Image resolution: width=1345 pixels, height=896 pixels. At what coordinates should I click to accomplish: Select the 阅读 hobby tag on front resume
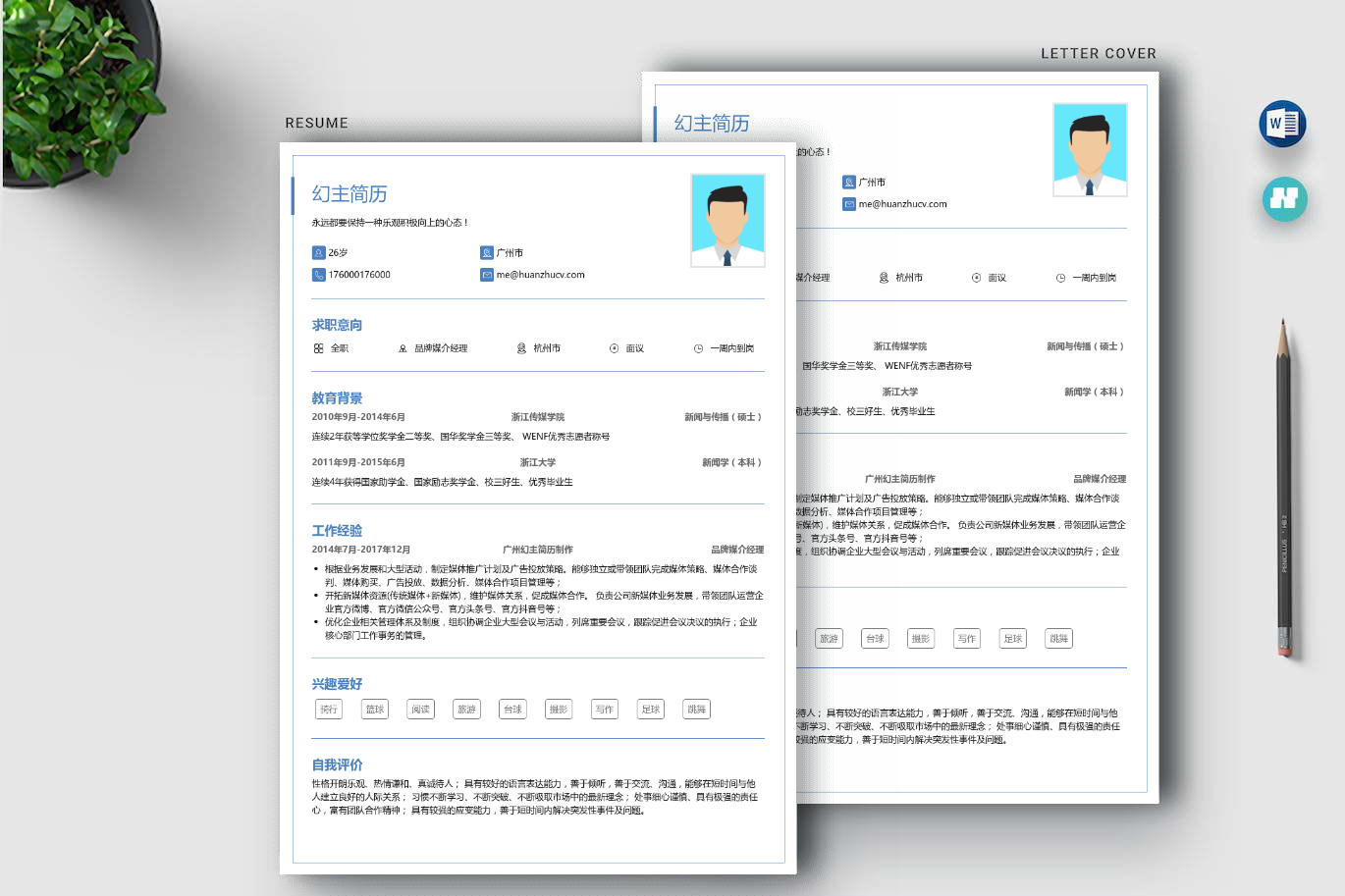(420, 710)
